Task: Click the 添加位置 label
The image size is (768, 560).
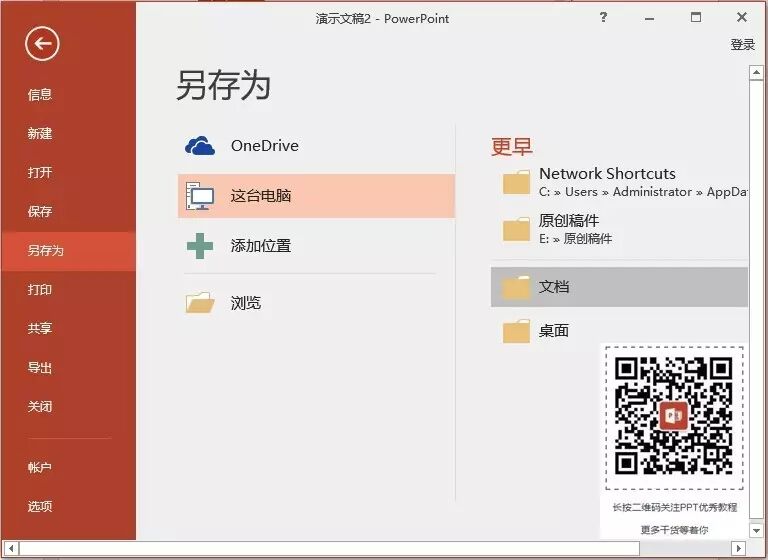Action: (x=261, y=245)
